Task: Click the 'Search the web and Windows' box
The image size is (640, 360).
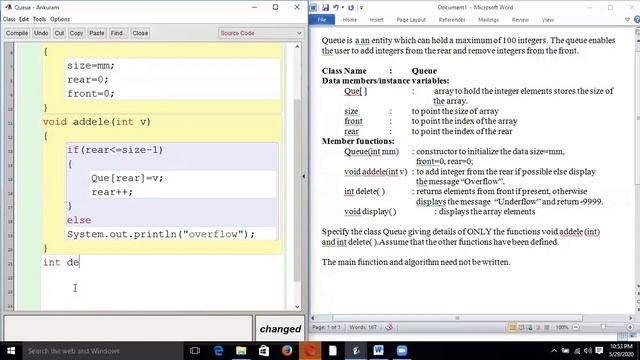Action: point(102,351)
